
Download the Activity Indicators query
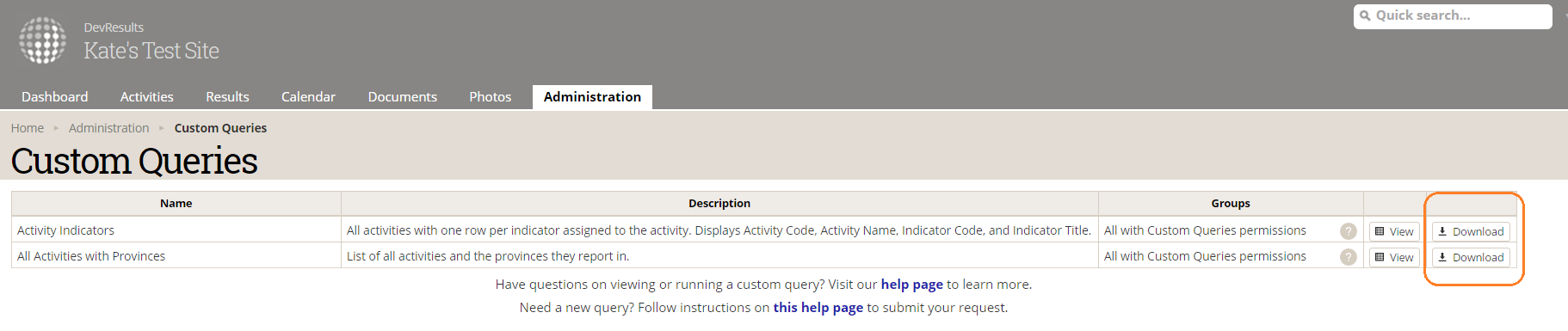tap(1471, 231)
